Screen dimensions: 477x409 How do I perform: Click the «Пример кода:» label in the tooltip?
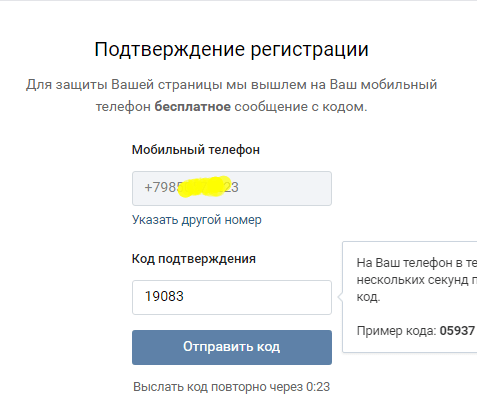click(396, 331)
